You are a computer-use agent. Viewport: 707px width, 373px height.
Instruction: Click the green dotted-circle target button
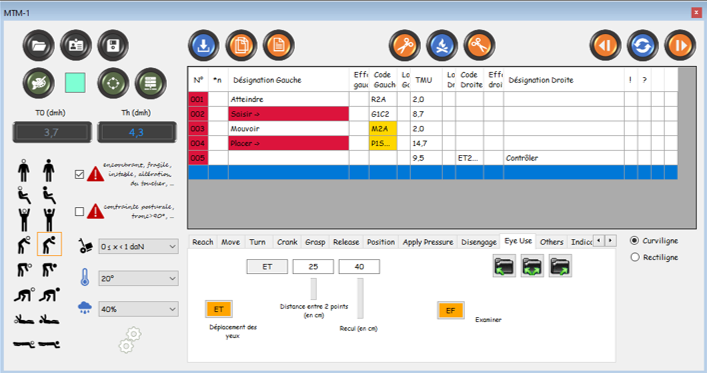point(113,83)
